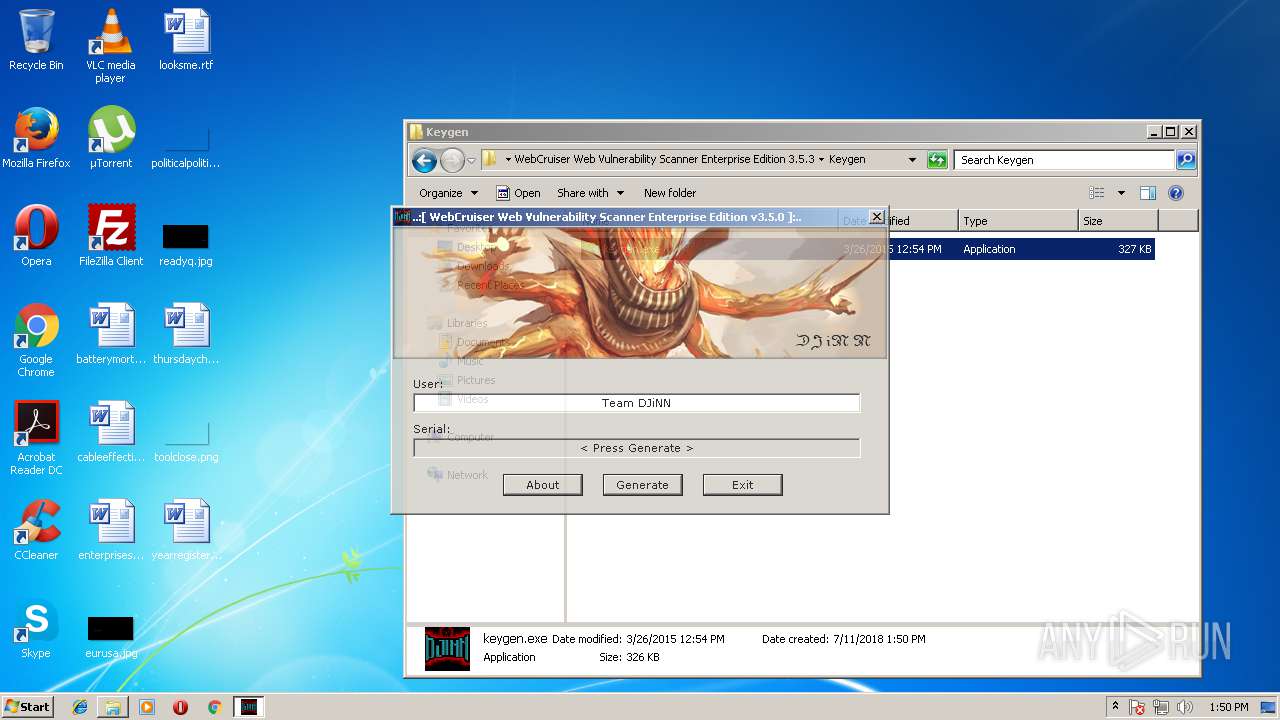Screen dimensions: 1280x720
Task: Click the Serial output field
Action: point(637,448)
